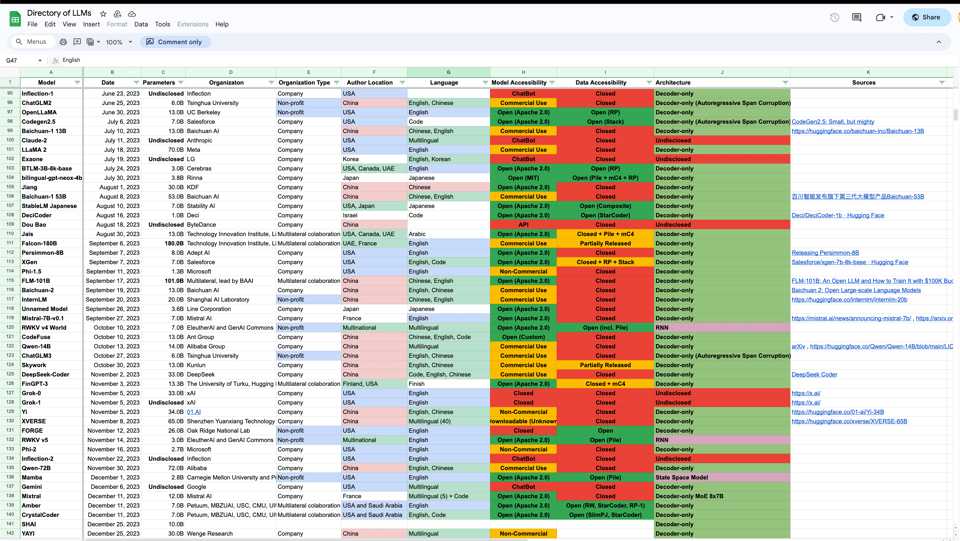This screenshot has height=541, width=960.
Task: Click the add comment toolbar icon
Action: pos(77,42)
